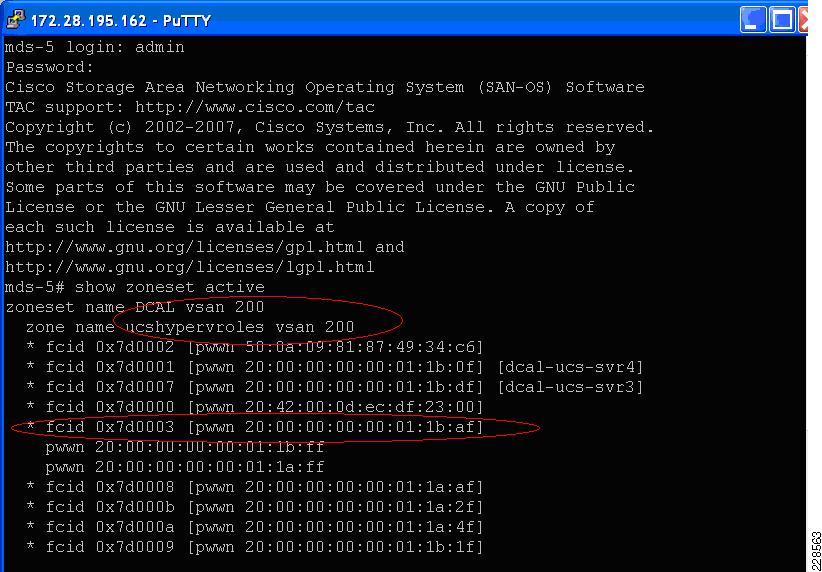Click the lgpl.html URL line

click(x=190, y=266)
